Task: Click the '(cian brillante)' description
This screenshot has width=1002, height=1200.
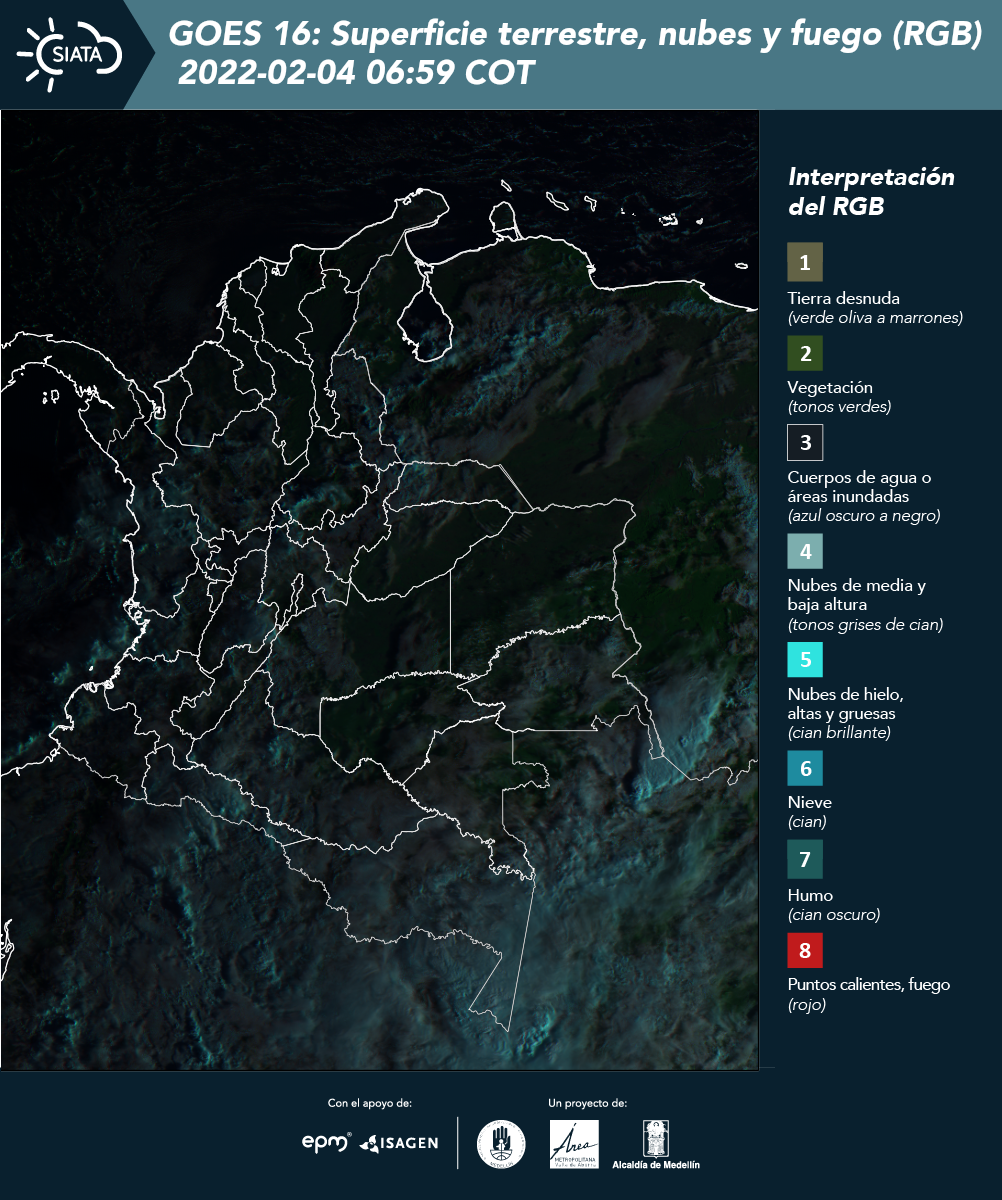Action: tap(839, 733)
